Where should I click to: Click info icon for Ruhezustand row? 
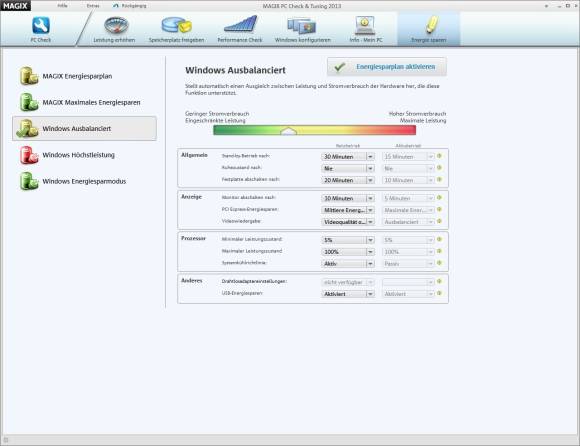coord(439,168)
